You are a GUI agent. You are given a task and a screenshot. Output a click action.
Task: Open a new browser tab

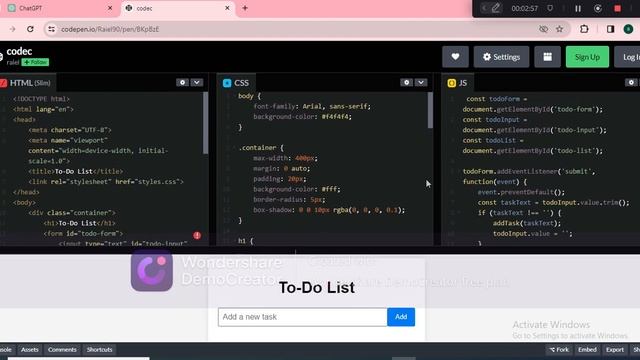click(245, 8)
